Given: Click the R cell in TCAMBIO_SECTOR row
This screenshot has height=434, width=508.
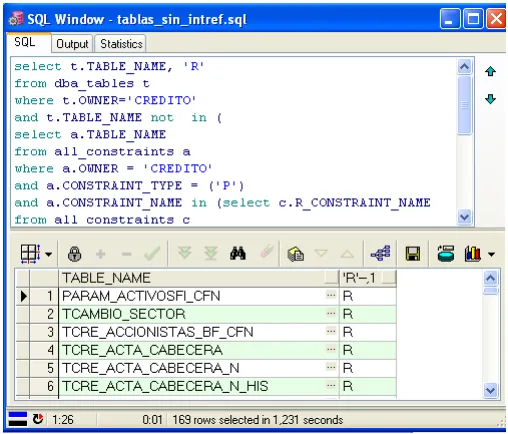Looking at the screenshot, I should [368, 314].
